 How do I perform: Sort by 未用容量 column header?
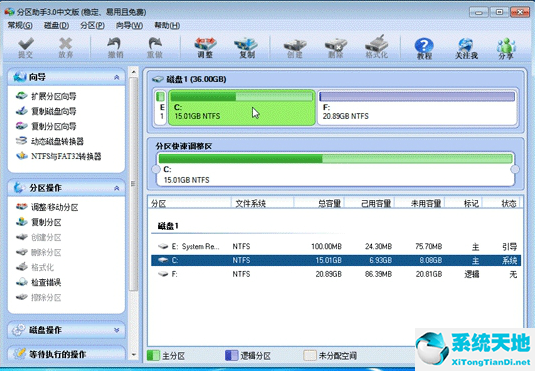click(420, 204)
